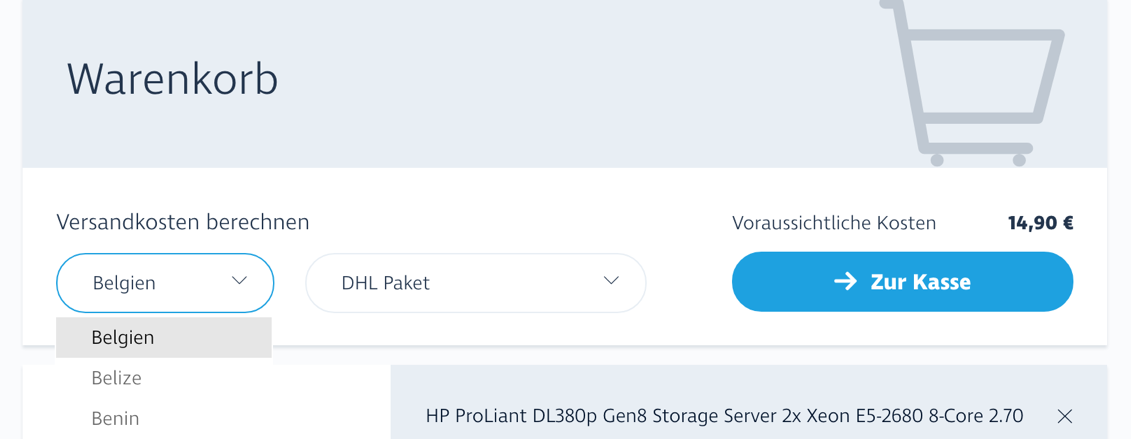
Task: Click the Versandkosten berechnen label
Action: click(x=183, y=222)
